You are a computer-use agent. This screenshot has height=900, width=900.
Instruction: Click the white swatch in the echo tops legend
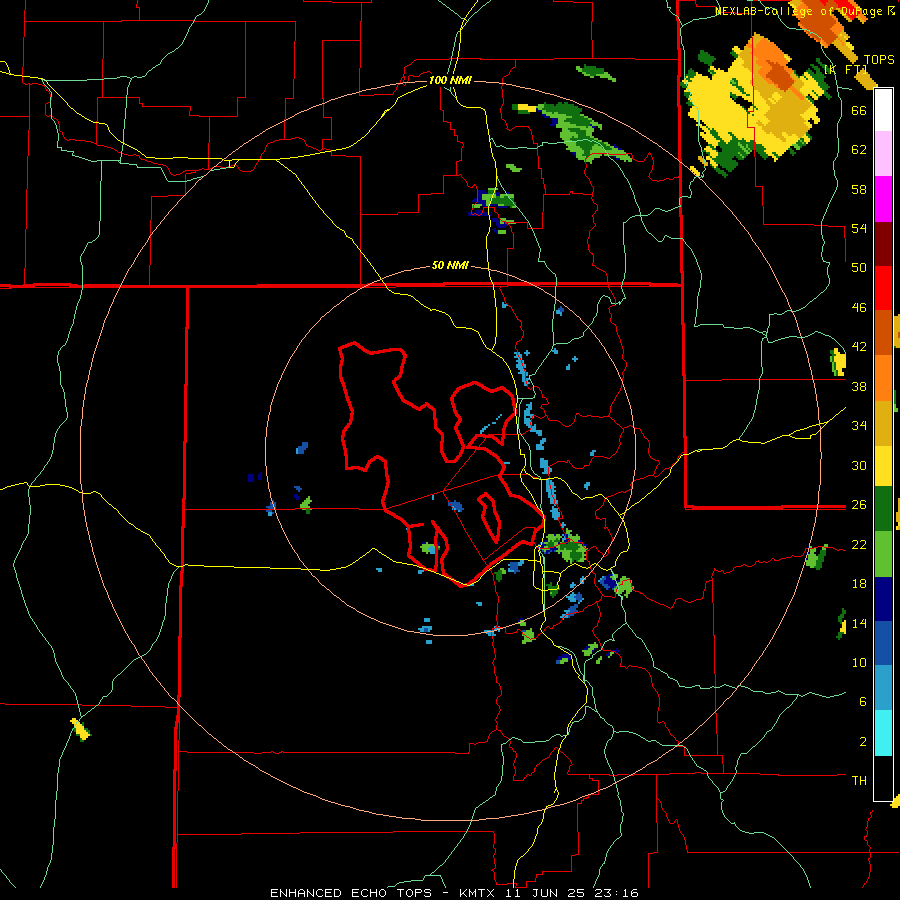883,110
